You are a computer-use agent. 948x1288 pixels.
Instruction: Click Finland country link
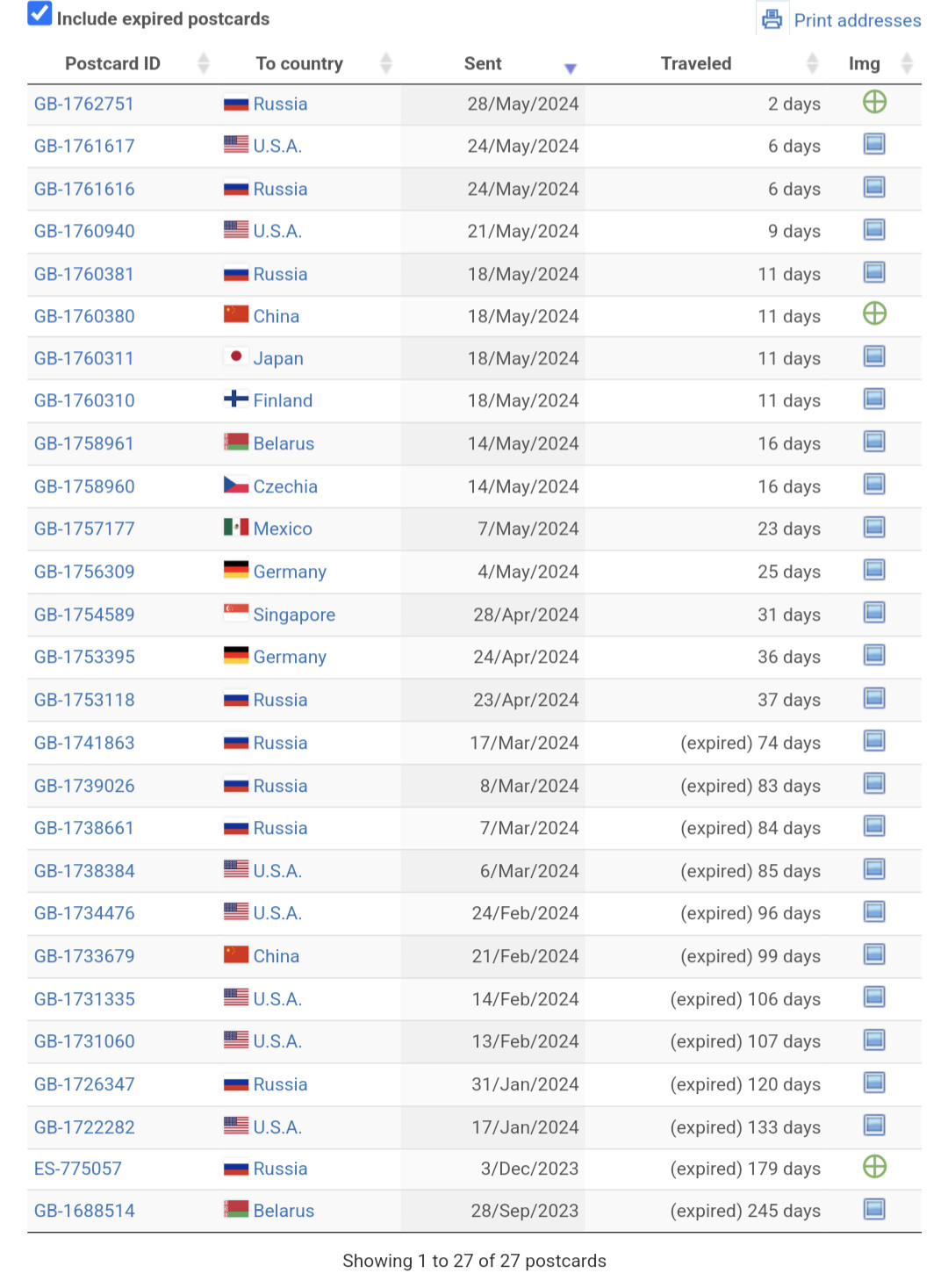(283, 401)
